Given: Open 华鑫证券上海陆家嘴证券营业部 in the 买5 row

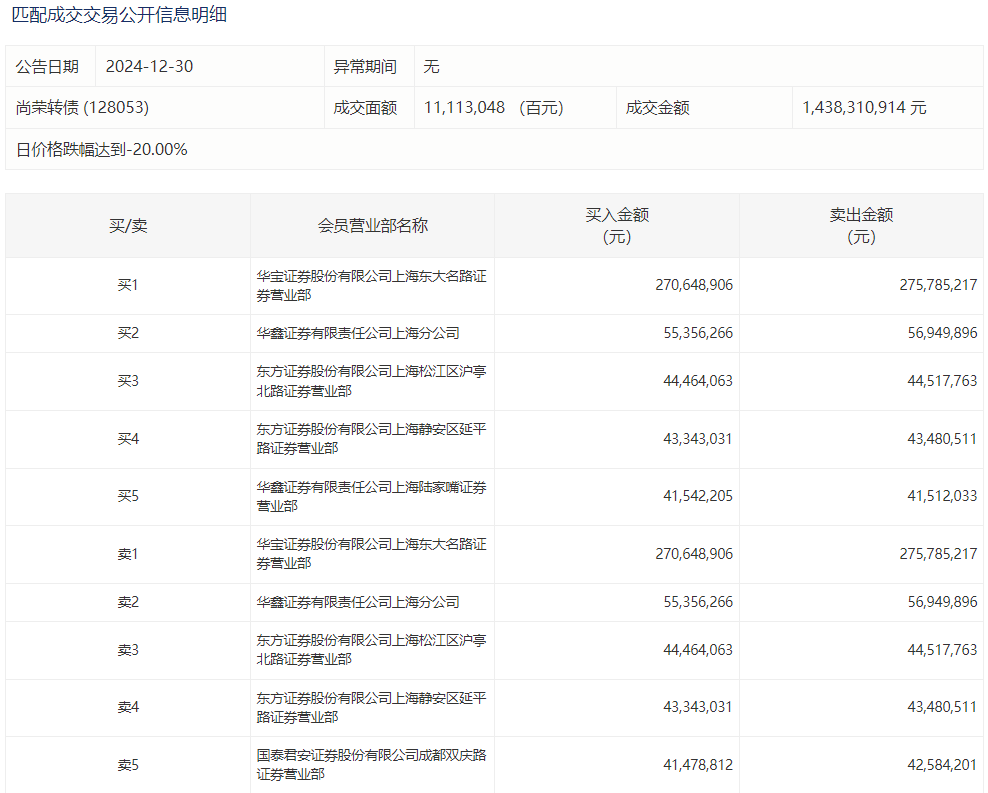Looking at the screenshot, I should coord(371,497).
